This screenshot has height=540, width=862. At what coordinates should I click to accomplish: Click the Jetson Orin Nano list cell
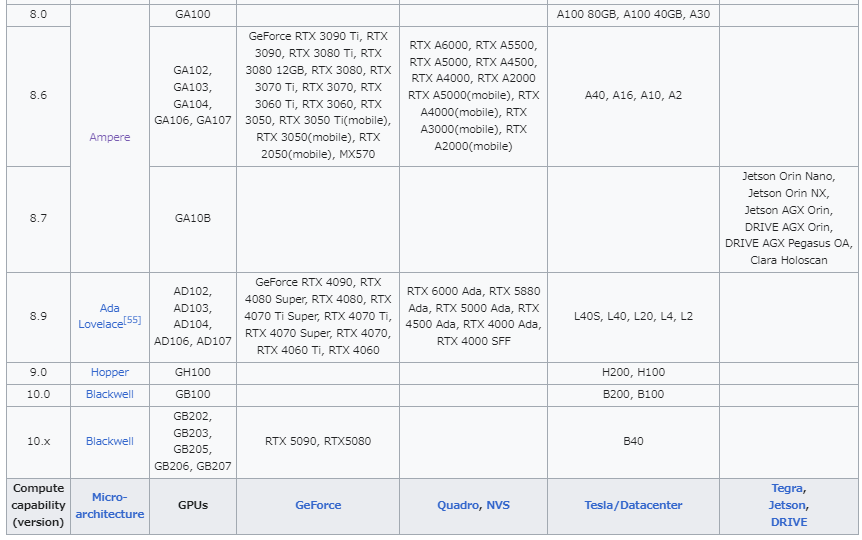(x=788, y=219)
